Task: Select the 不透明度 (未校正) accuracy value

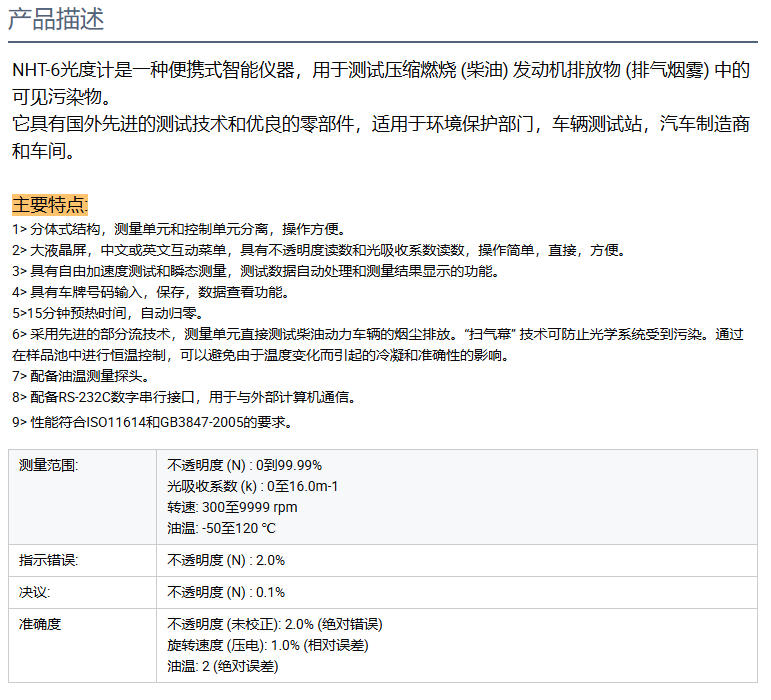Action: [x=274, y=624]
